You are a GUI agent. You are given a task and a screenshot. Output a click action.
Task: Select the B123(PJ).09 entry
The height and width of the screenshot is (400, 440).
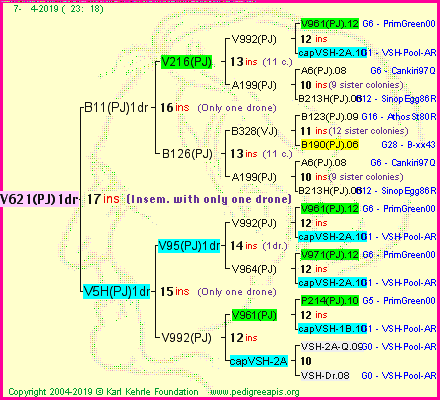click(x=329, y=117)
